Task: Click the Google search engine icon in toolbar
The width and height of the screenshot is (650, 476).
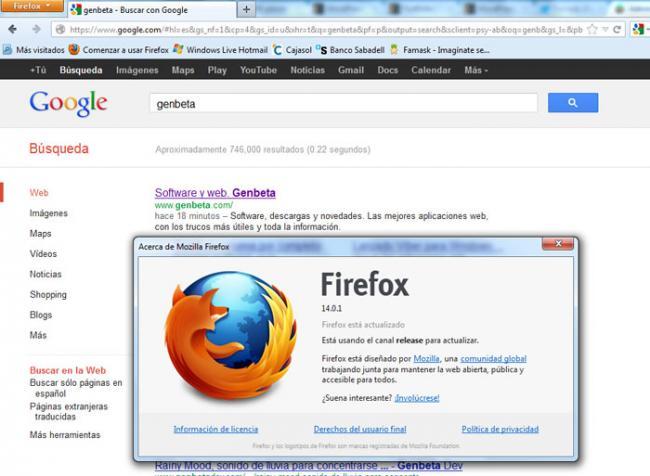Action: (638, 29)
